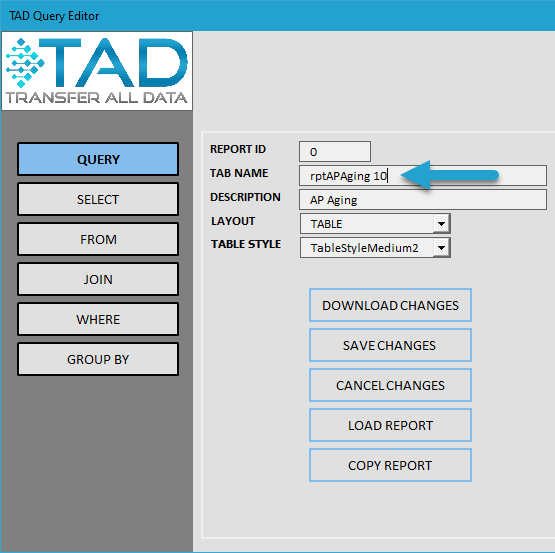Screen dimensions: 555x553
Task: Save changes to the report
Action: (390, 345)
